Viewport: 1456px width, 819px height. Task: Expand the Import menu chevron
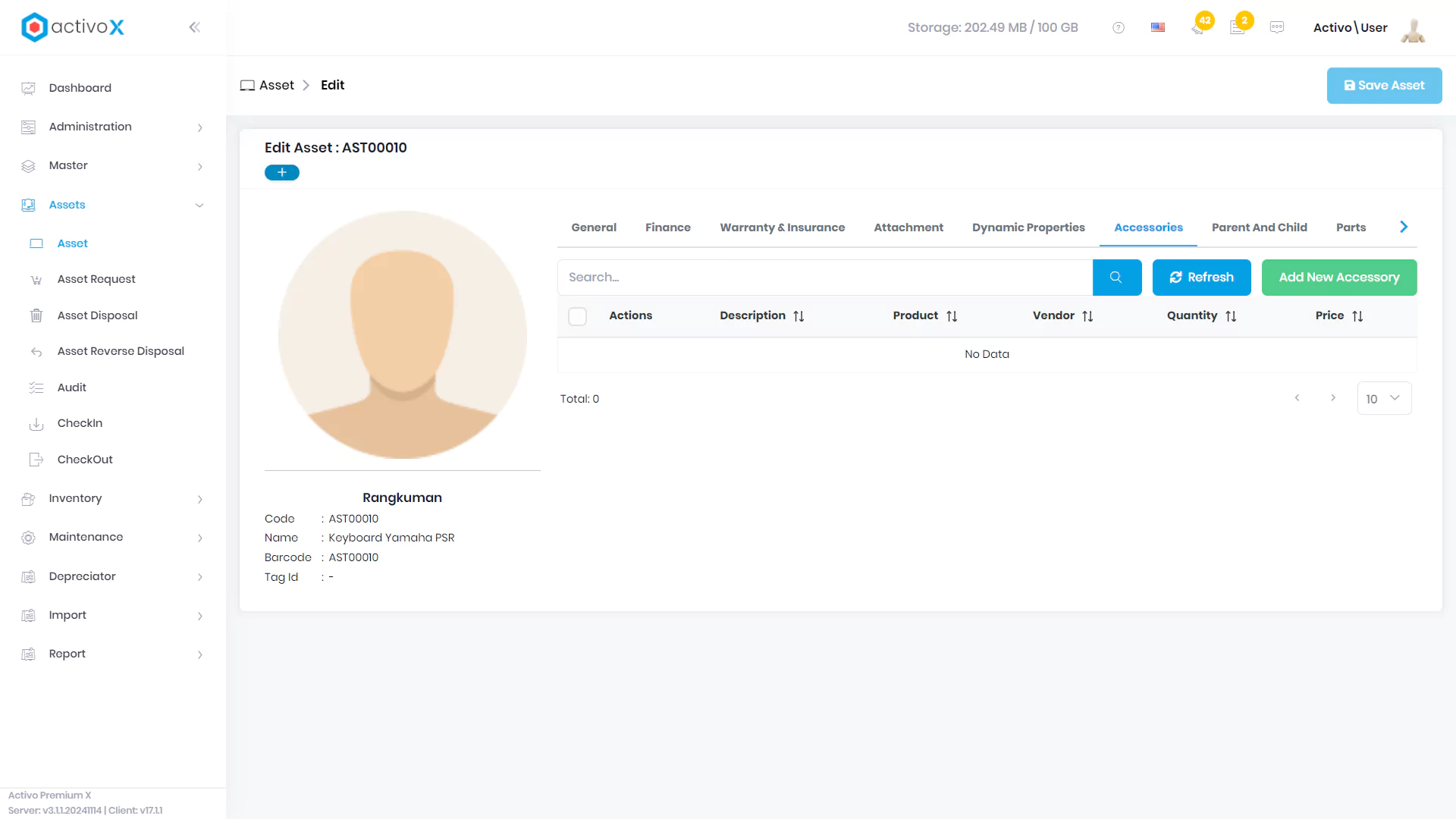point(200,616)
